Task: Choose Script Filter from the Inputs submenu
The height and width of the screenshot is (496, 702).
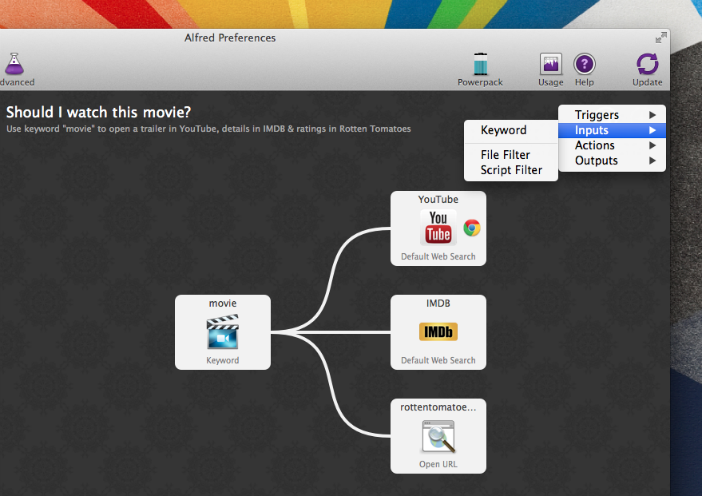Action: coord(511,170)
